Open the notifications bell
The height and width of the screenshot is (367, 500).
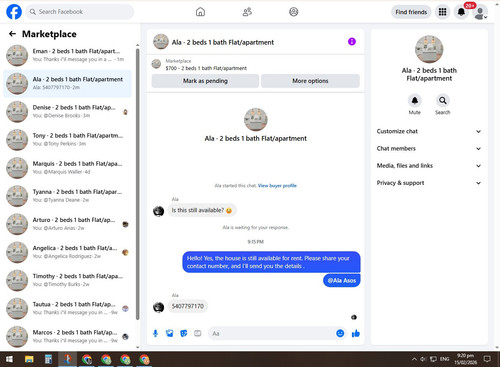(461, 12)
